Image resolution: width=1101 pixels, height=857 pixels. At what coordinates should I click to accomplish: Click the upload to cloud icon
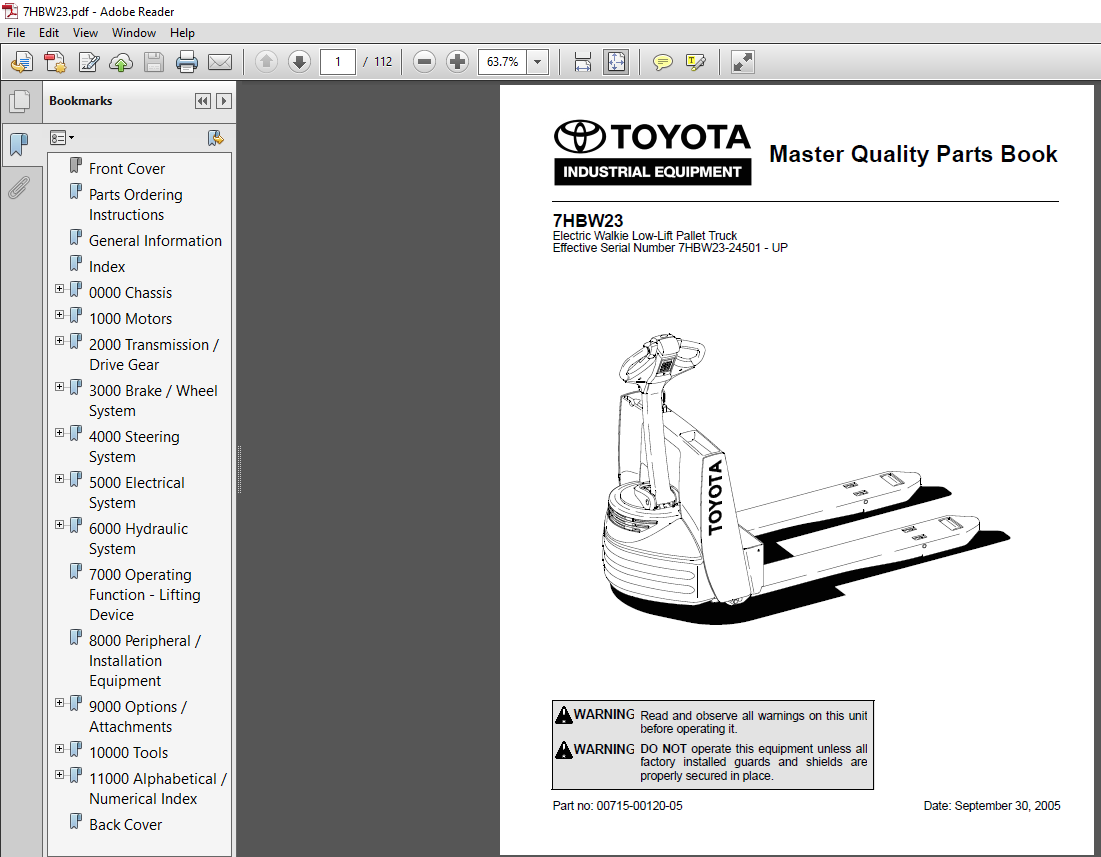(121, 62)
